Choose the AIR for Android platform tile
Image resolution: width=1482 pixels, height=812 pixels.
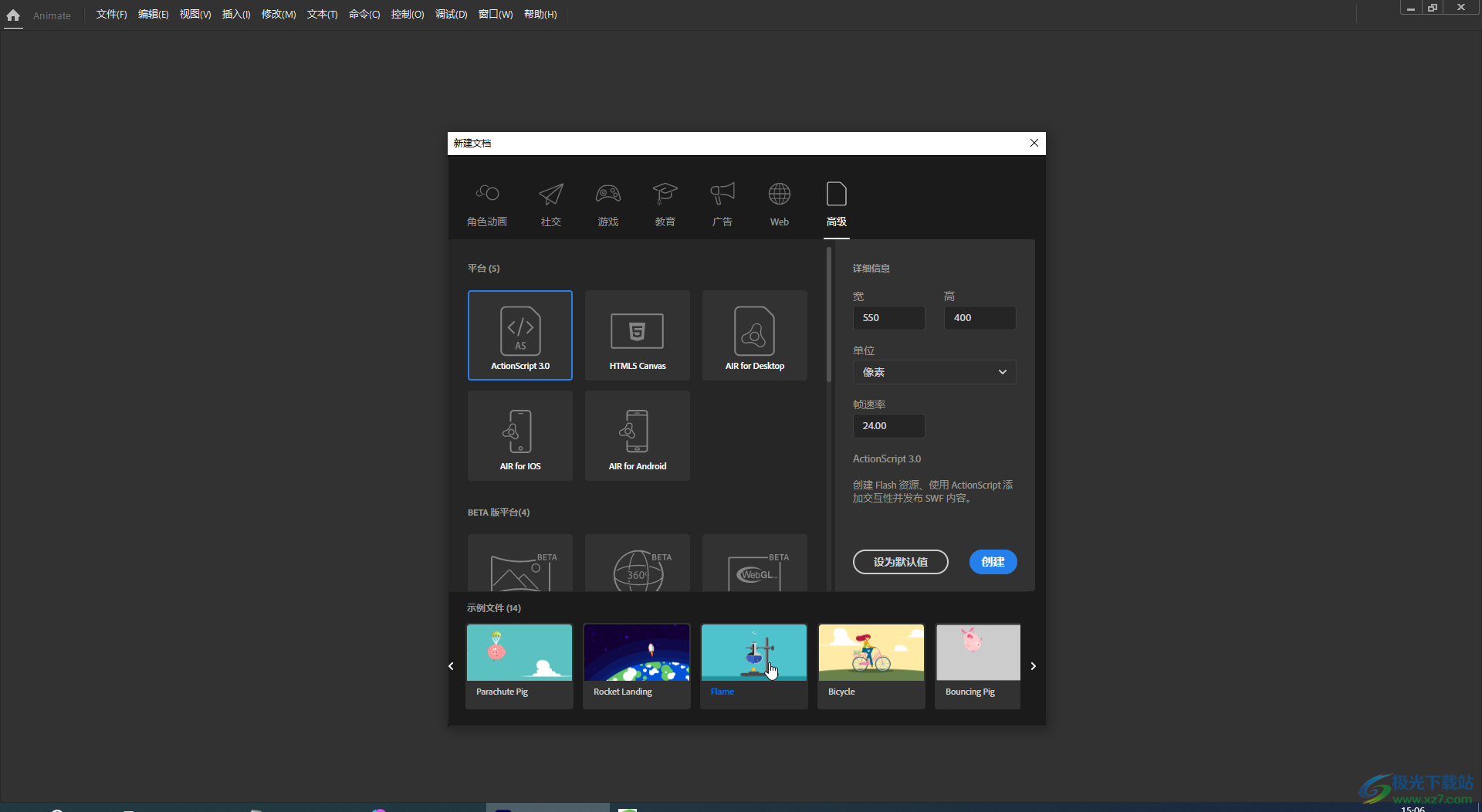point(638,435)
